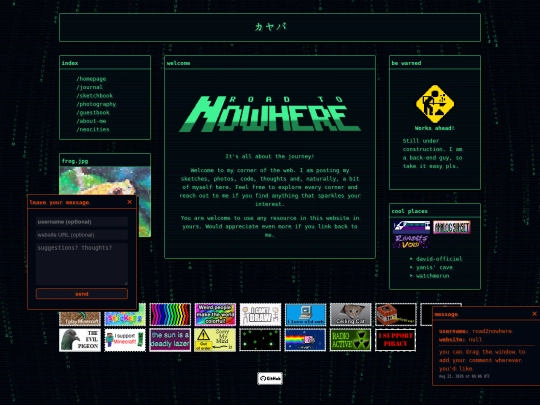The image size is (540, 405).
Task: Click the green stars on black stamp
Action: coord(260,340)
